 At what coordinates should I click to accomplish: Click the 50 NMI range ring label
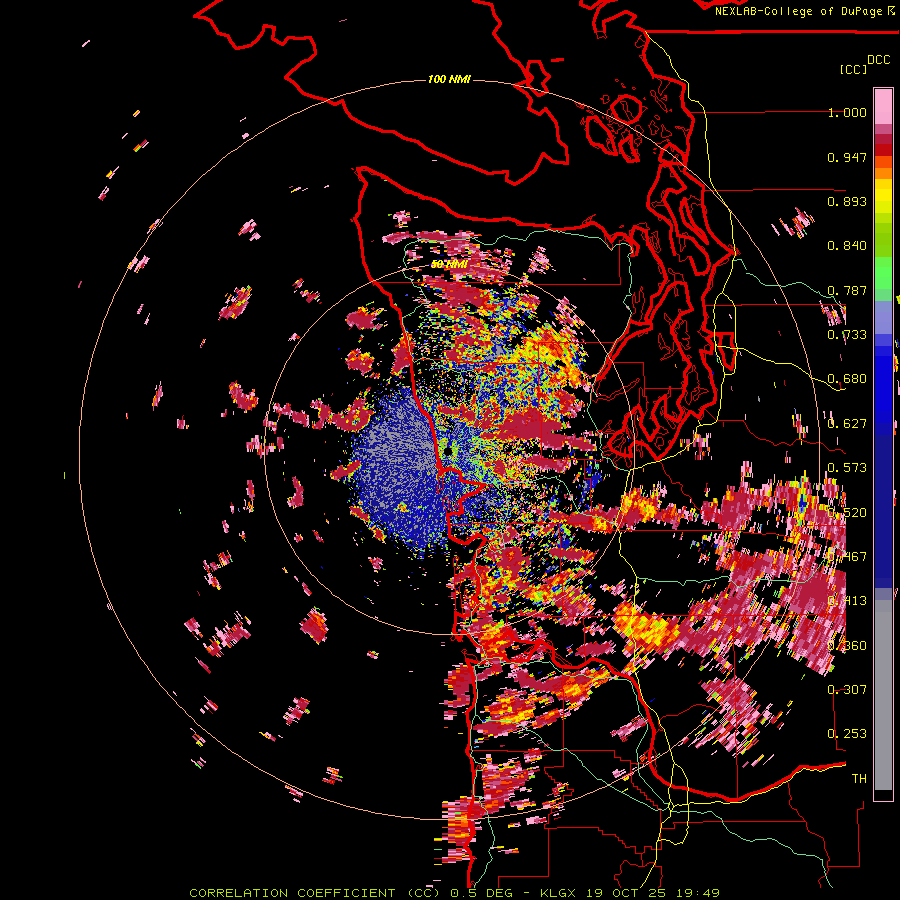[x=449, y=265]
